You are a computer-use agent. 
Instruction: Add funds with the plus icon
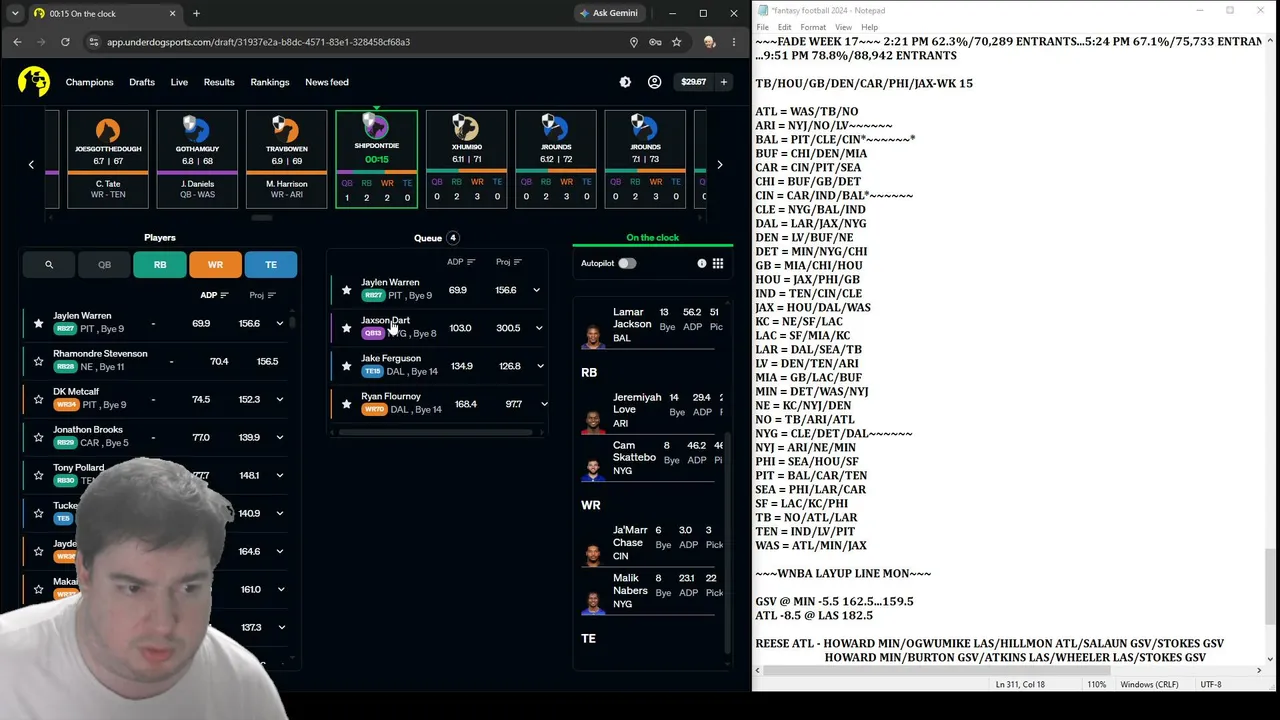click(723, 82)
